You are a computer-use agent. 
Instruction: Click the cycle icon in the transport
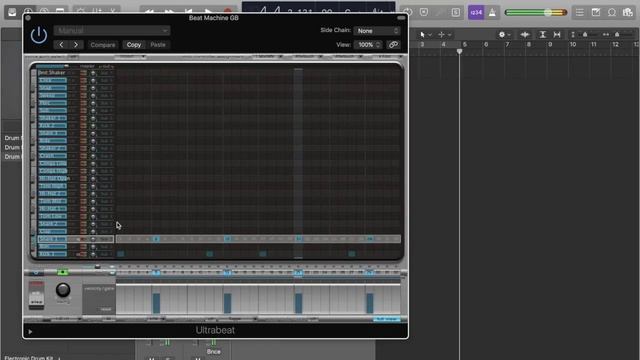[x=408, y=12]
